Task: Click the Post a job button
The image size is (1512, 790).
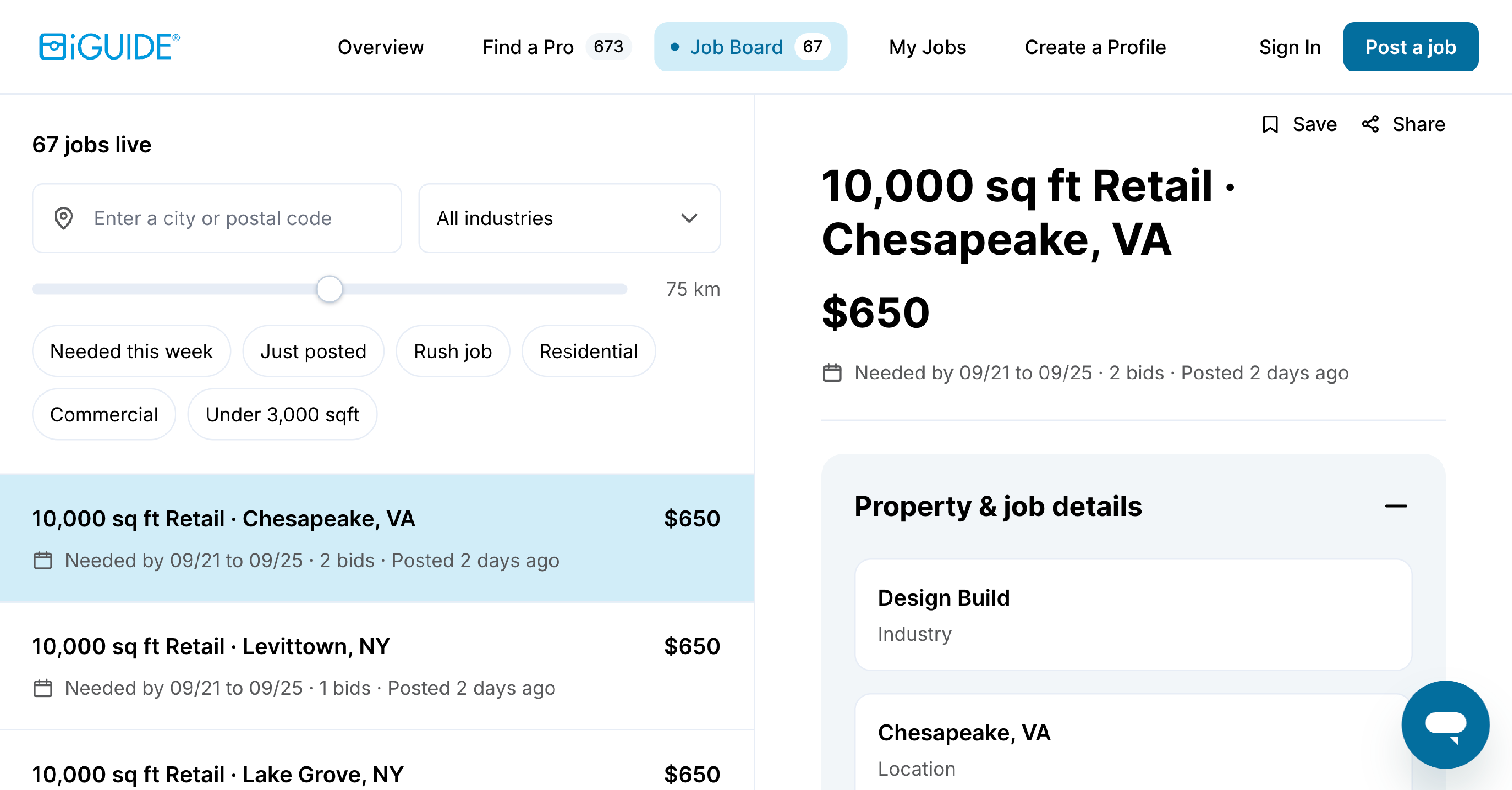Action: tap(1410, 47)
